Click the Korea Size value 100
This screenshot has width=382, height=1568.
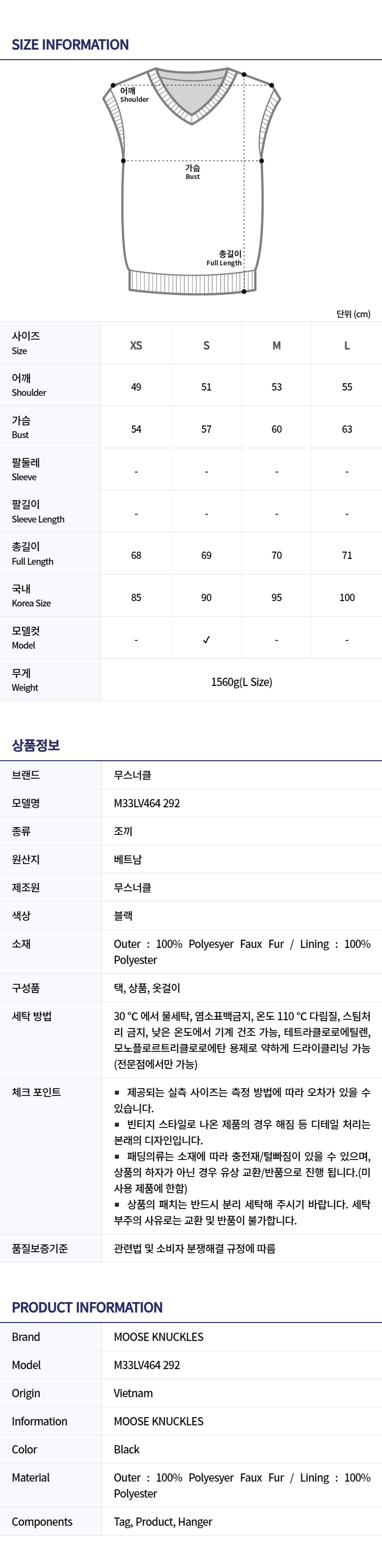[x=347, y=597]
